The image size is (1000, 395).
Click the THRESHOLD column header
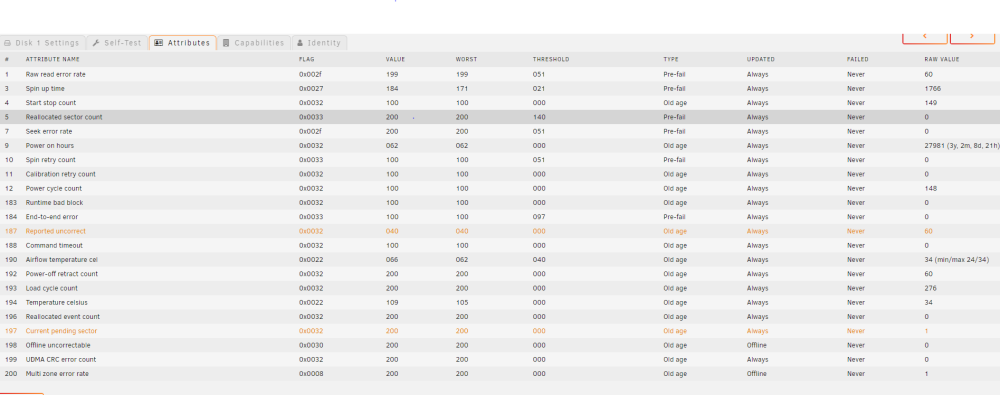pyautogui.click(x=551, y=59)
